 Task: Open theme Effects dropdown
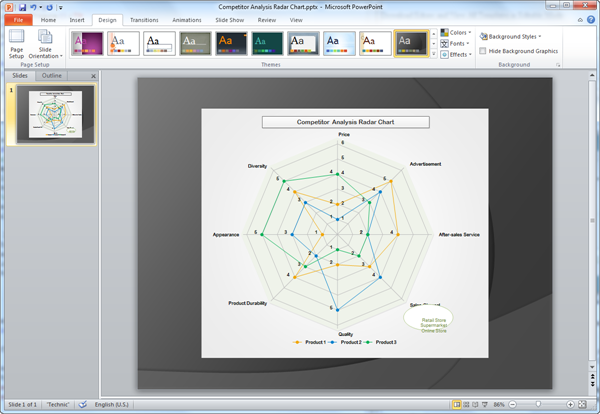point(456,55)
